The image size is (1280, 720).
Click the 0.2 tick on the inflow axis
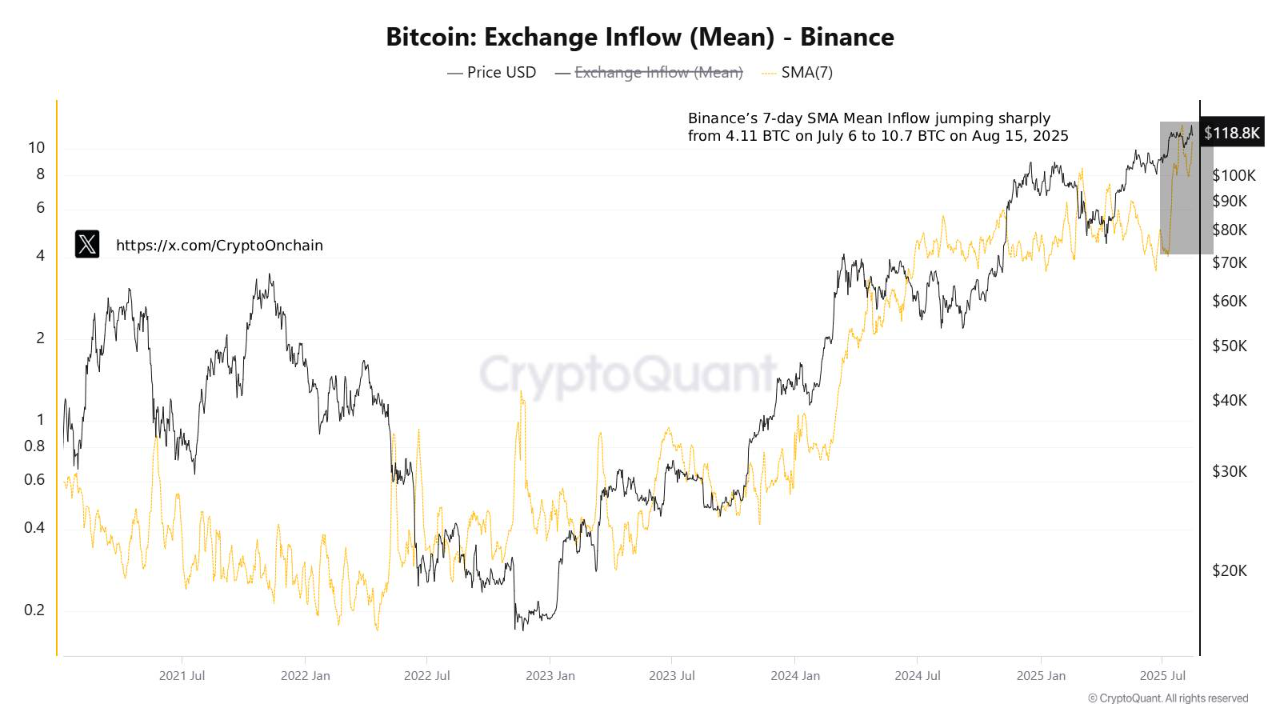[34, 610]
